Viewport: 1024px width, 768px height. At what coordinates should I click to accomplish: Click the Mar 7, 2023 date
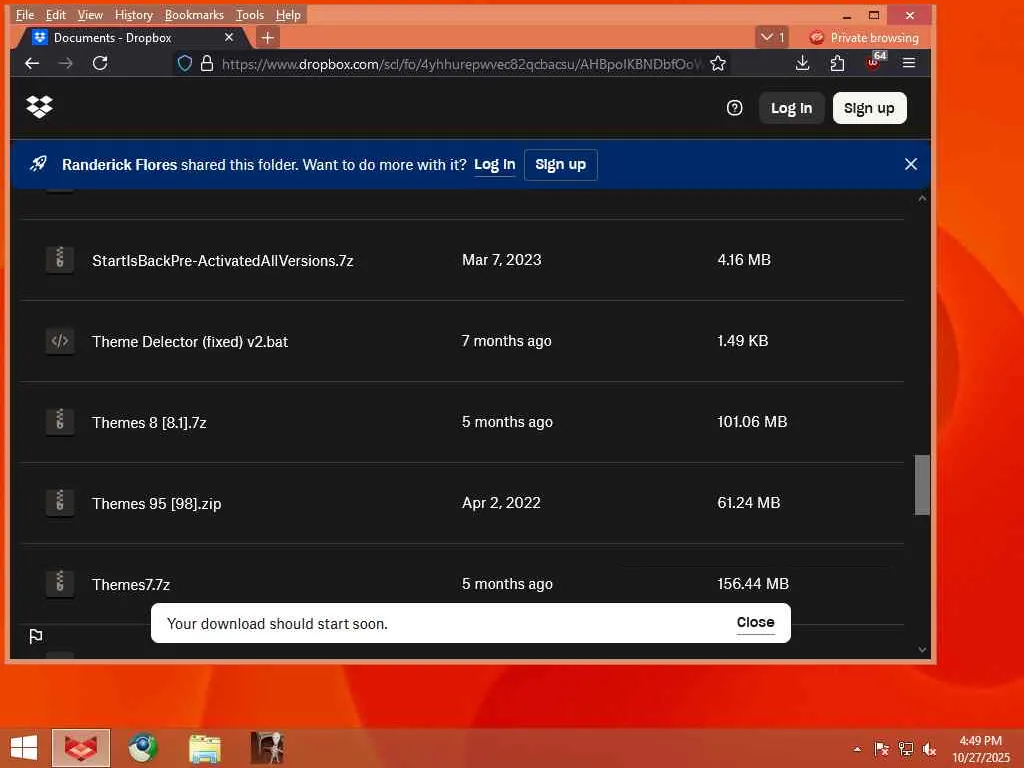click(502, 259)
